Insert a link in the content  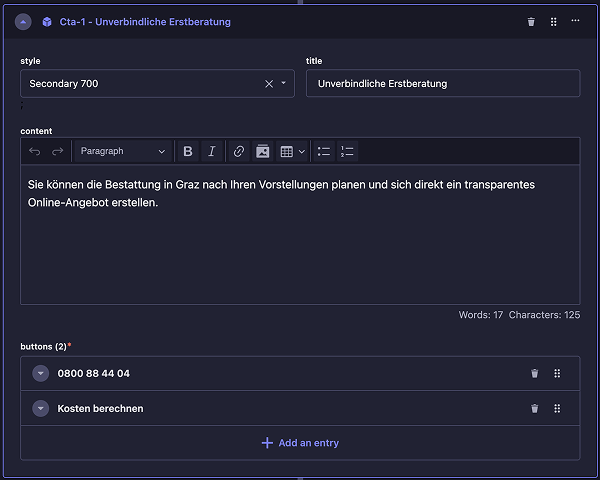point(239,151)
